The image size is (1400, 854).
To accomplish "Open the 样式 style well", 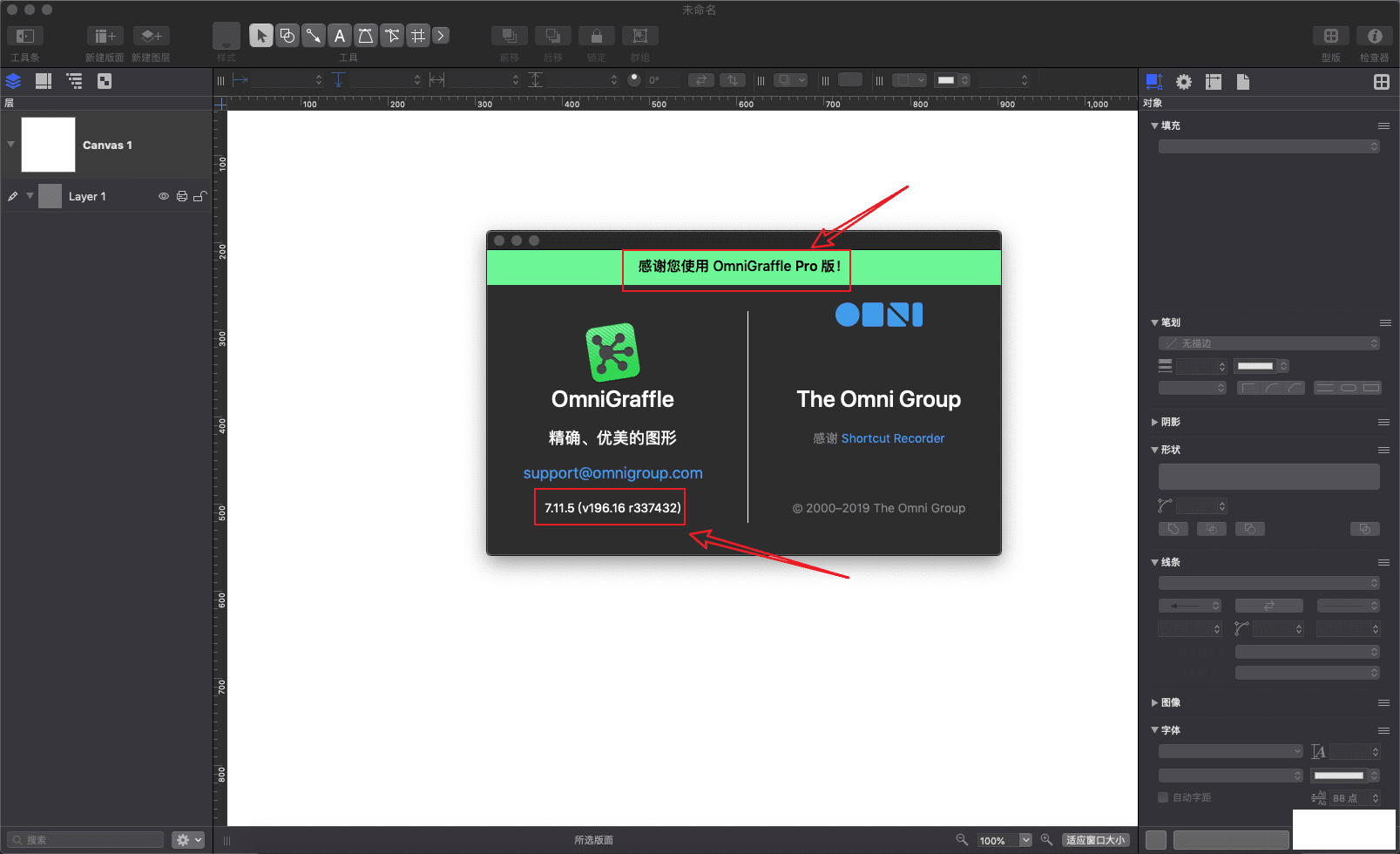I will click(x=227, y=36).
